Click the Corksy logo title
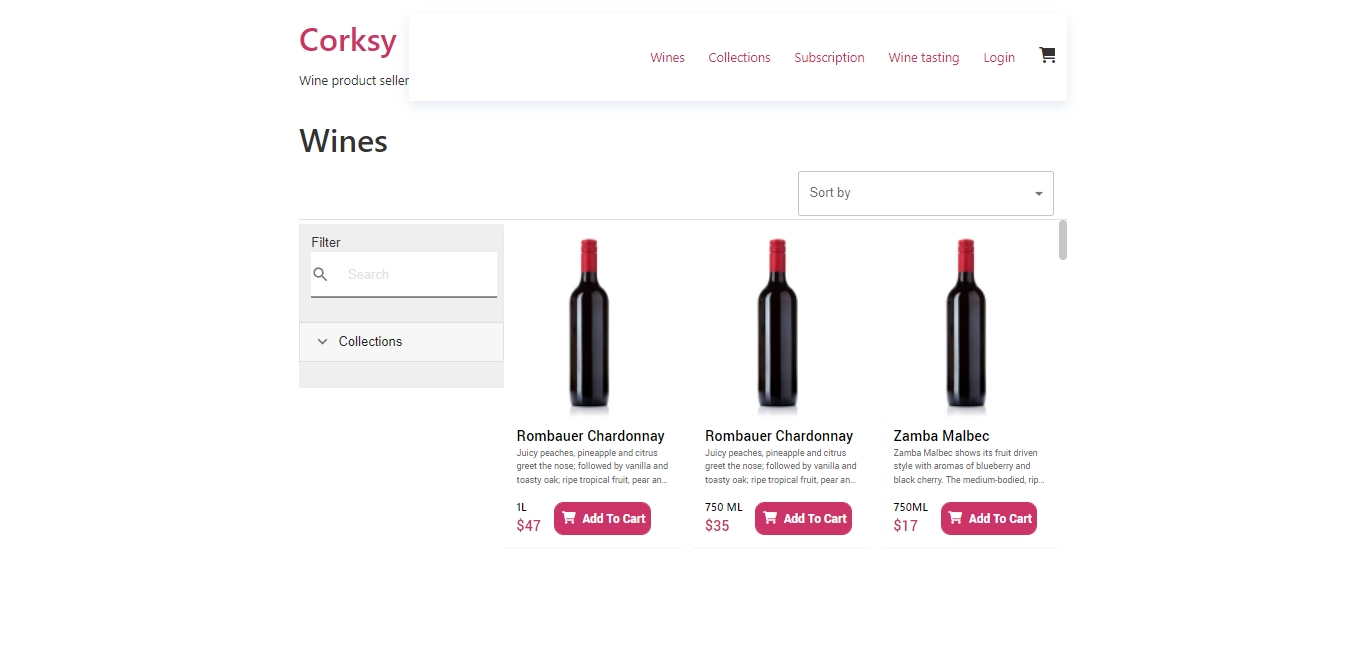The height and width of the screenshot is (649, 1366). tap(348, 40)
